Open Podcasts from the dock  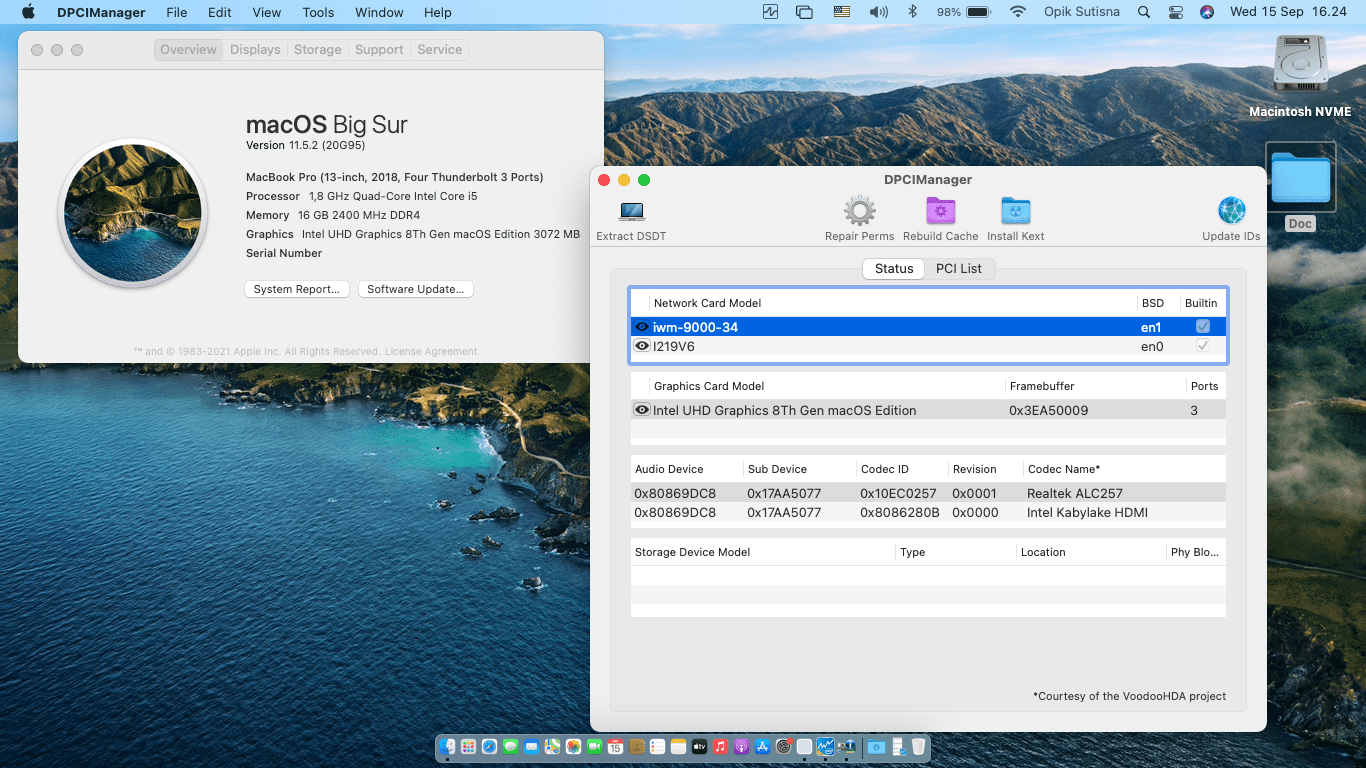click(x=741, y=746)
